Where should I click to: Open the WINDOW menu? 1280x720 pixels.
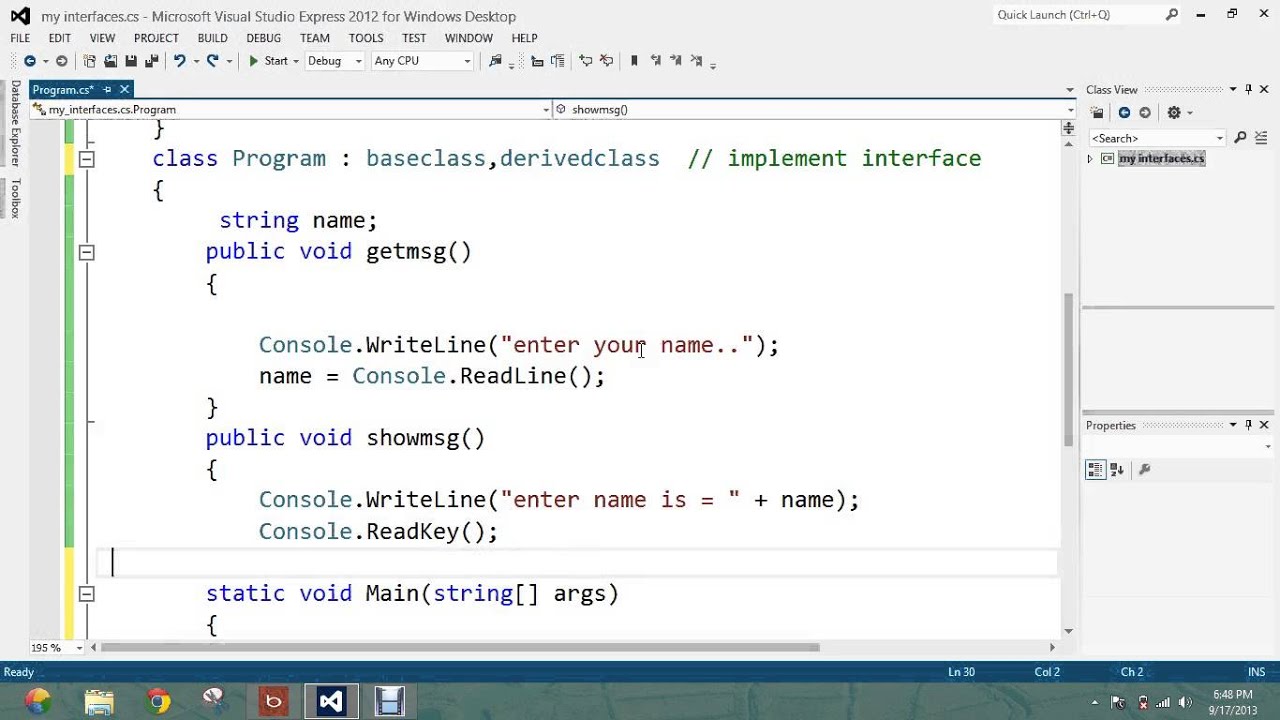[x=469, y=38]
